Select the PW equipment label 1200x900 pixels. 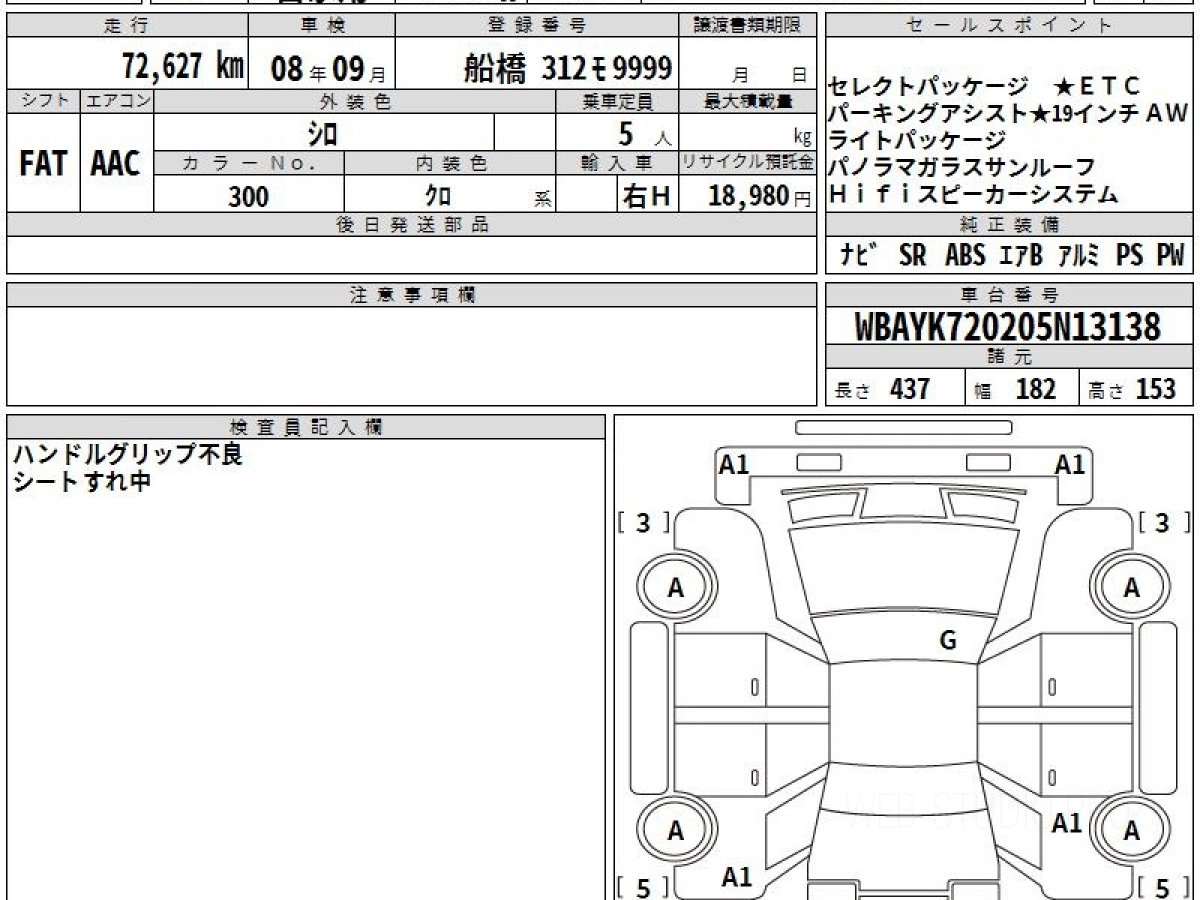point(1169,256)
